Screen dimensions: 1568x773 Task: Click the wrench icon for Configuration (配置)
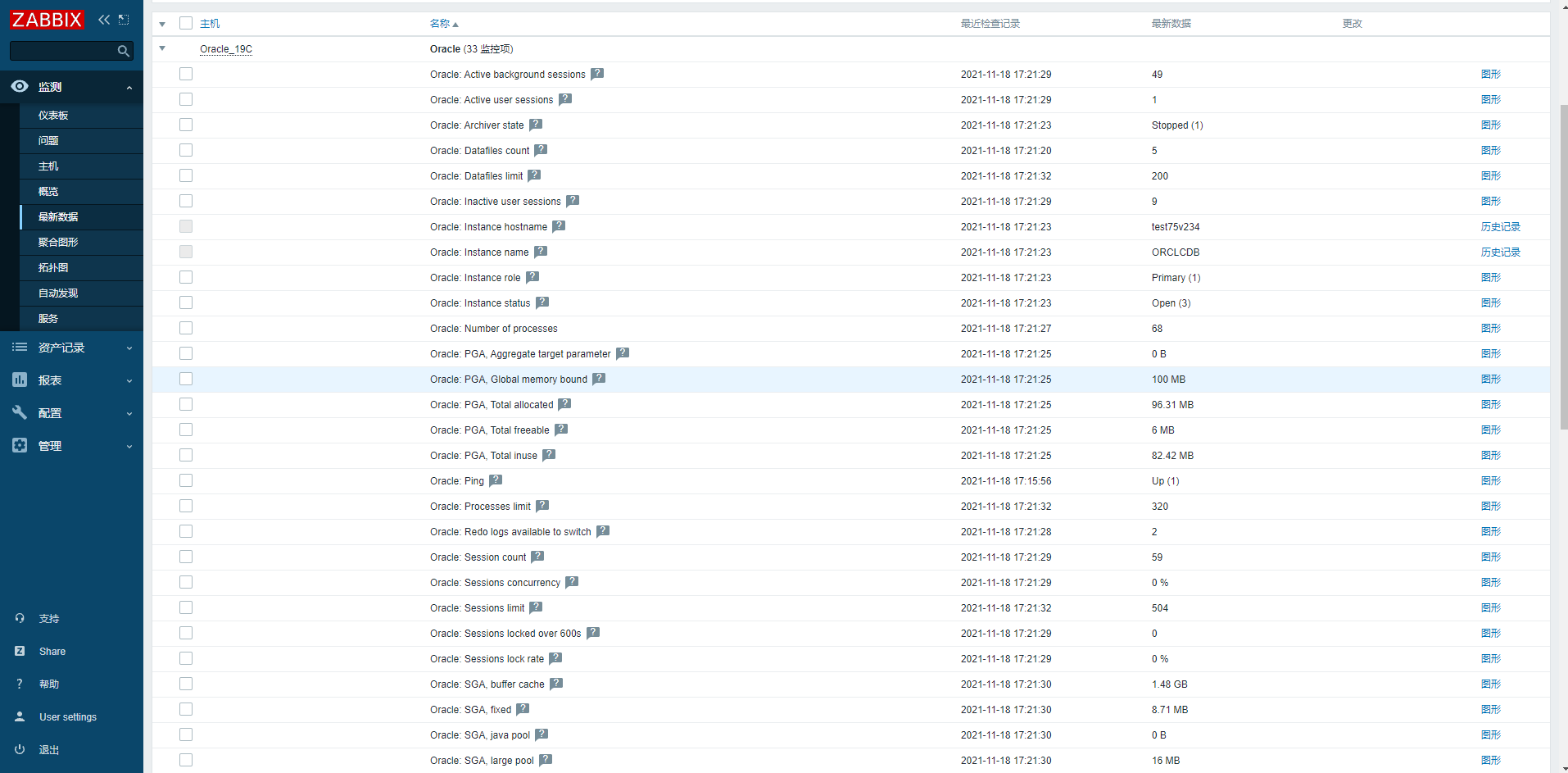pyautogui.click(x=20, y=412)
